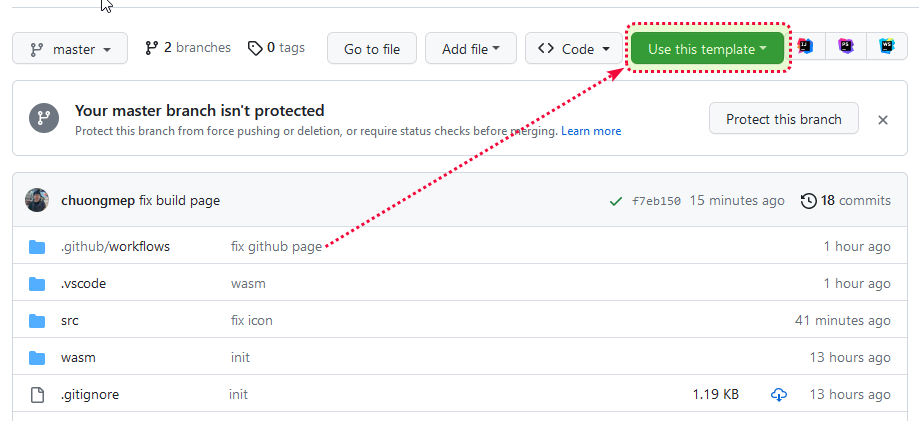Click the green commit status checkmark
Viewport: 919px width, 421px height.
click(x=616, y=201)
